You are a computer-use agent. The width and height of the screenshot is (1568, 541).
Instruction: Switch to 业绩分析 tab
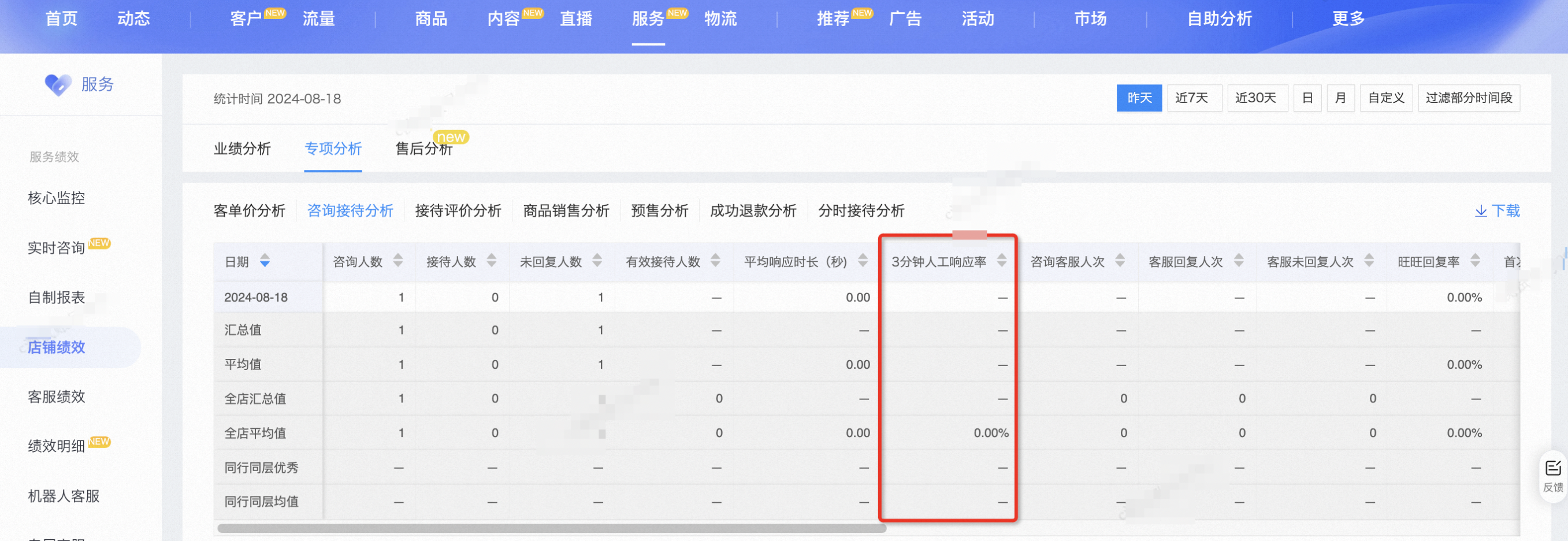[242, 149]
